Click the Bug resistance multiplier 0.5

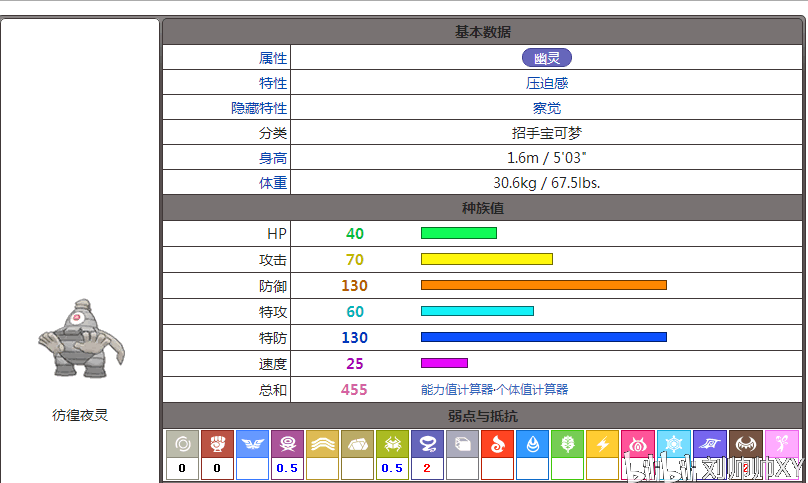(x=392, y=468)
